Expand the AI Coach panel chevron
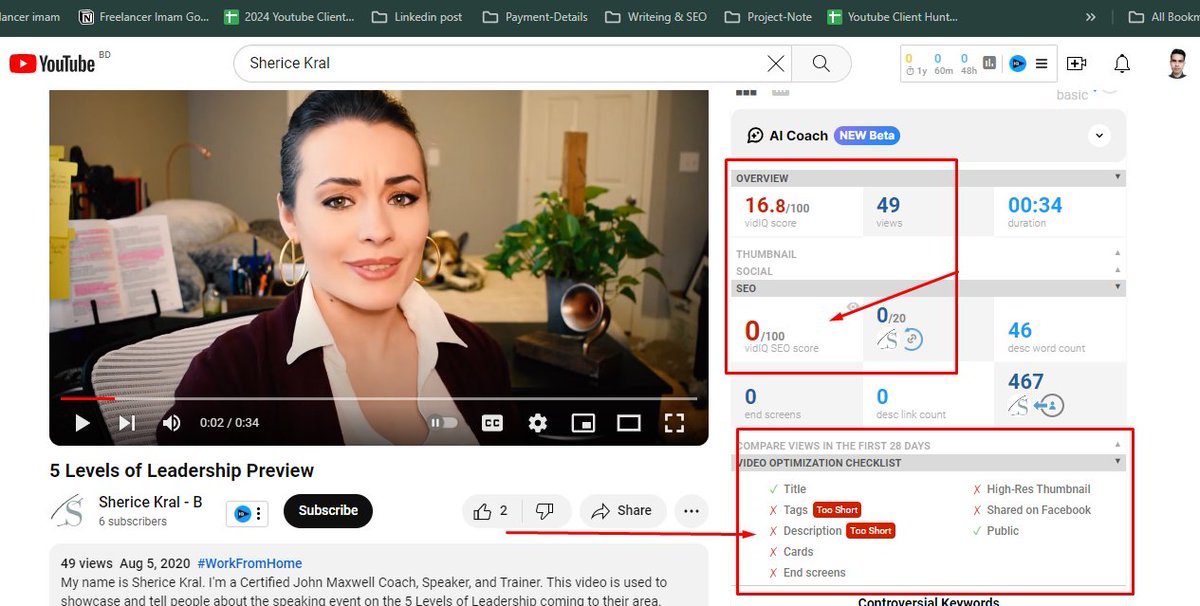The width and height of the screenshot is (1200, 606). point(1099,135)
